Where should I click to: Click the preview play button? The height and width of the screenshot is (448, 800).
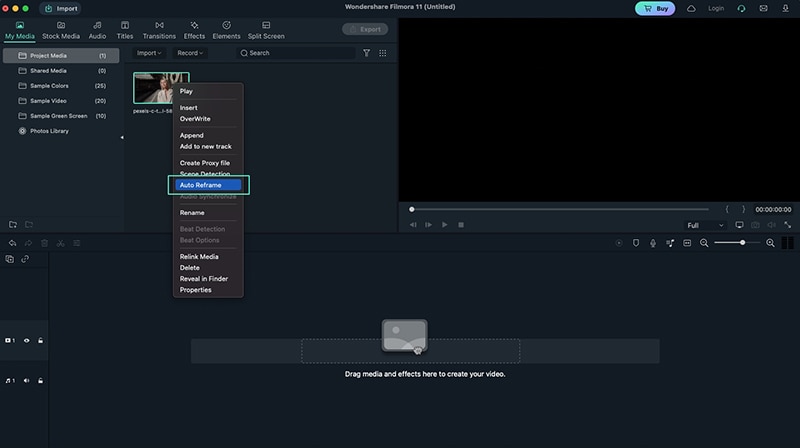point(444,225)
